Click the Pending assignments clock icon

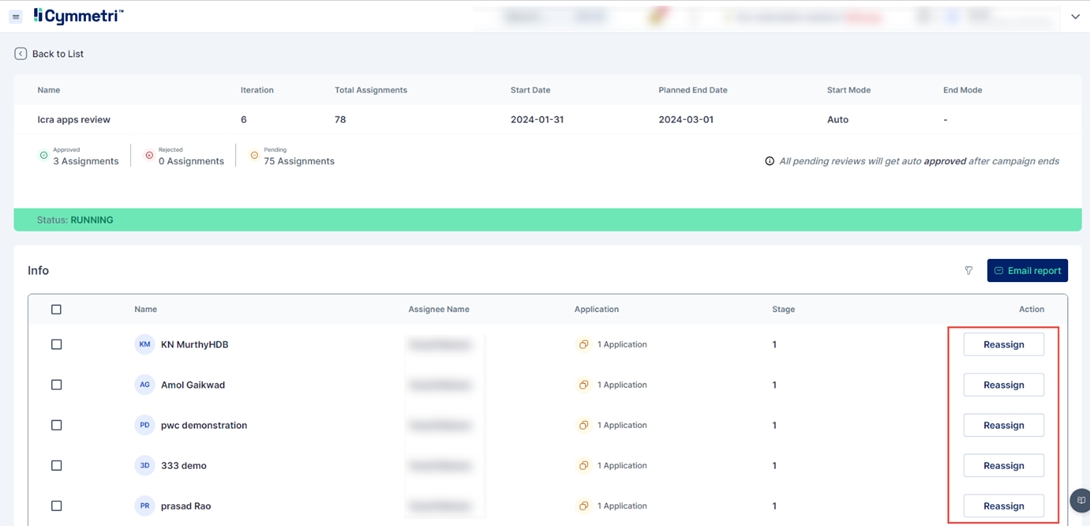[x=254, y=156]
